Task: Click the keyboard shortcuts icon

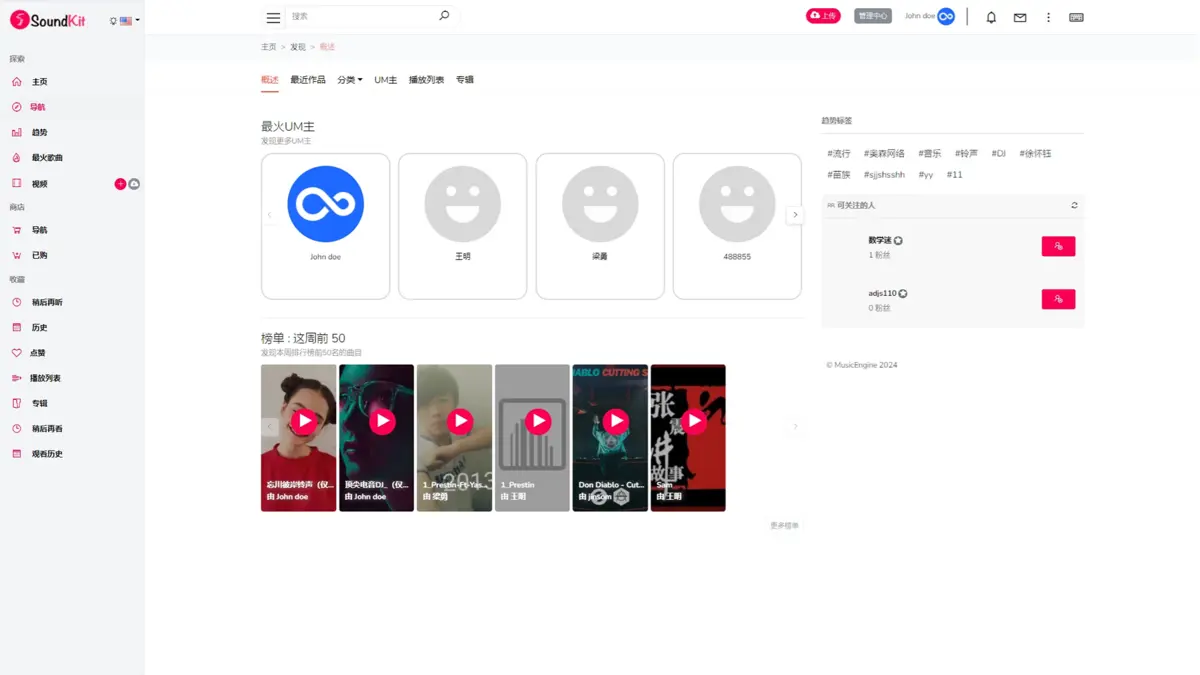Action: pyautogui.click(x=1076, y=17)
